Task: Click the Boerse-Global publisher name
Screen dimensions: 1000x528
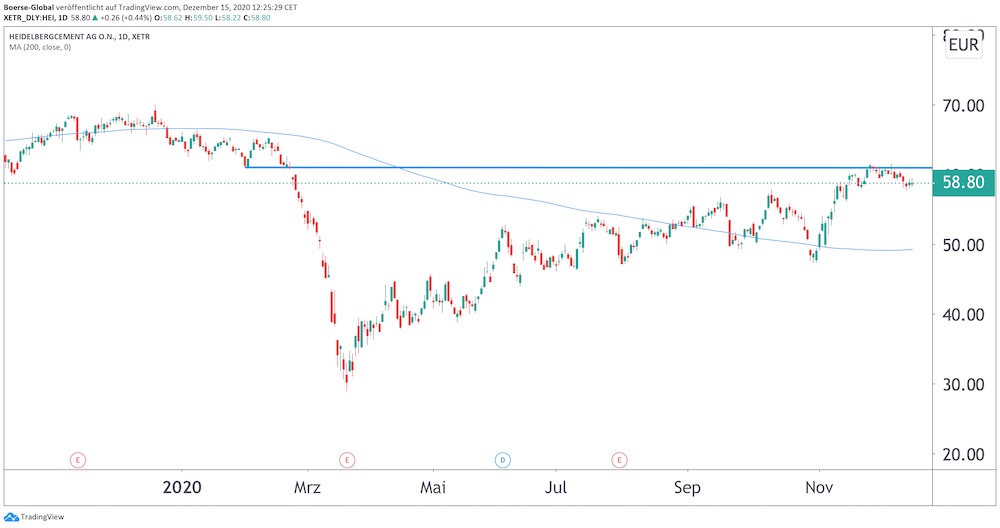Action: click(x=28, y=7)
